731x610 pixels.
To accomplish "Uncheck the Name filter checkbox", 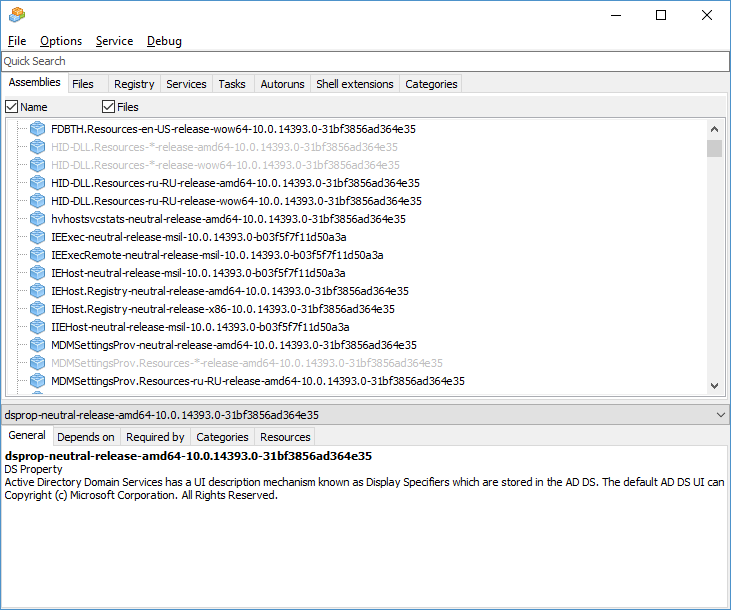I will tap(12, 107).
